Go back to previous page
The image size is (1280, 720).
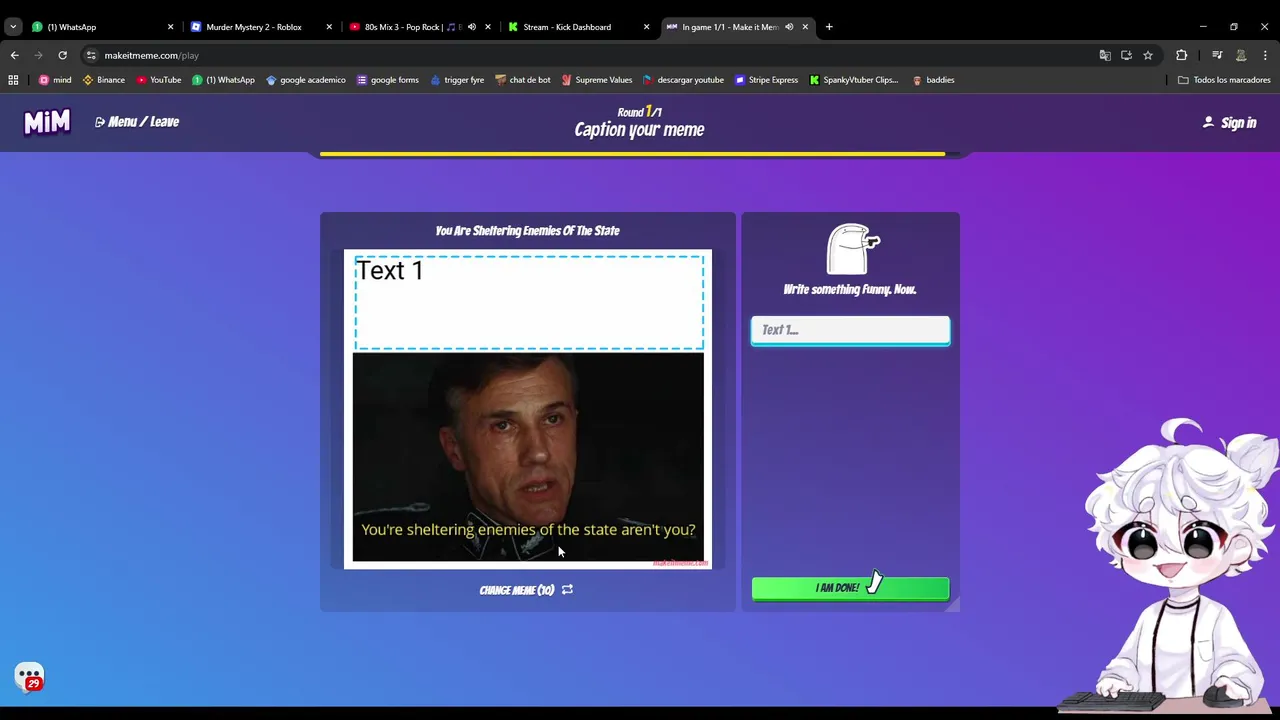(x=14, y=55)
